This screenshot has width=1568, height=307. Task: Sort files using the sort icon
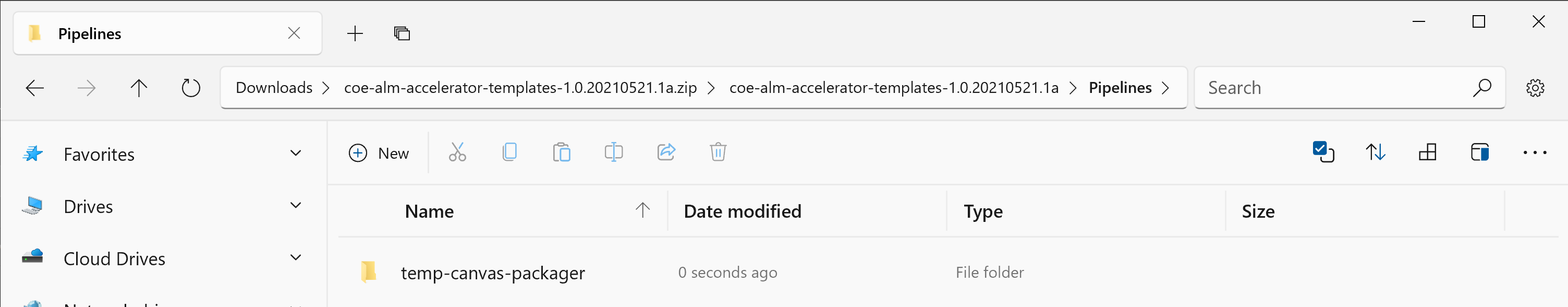coord(1375,152)
